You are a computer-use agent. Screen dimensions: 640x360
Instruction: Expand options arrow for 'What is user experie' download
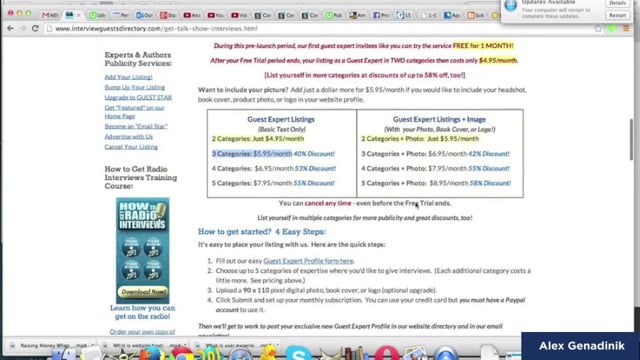[x=277, y=345]
